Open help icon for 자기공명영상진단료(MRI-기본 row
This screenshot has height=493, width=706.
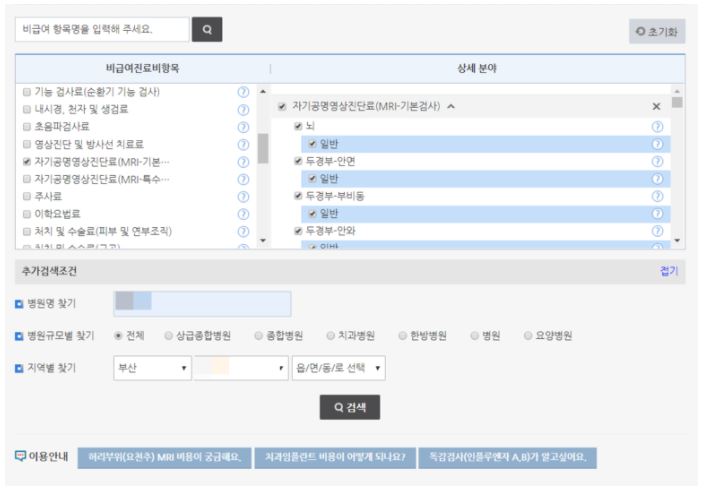point(243,162)
